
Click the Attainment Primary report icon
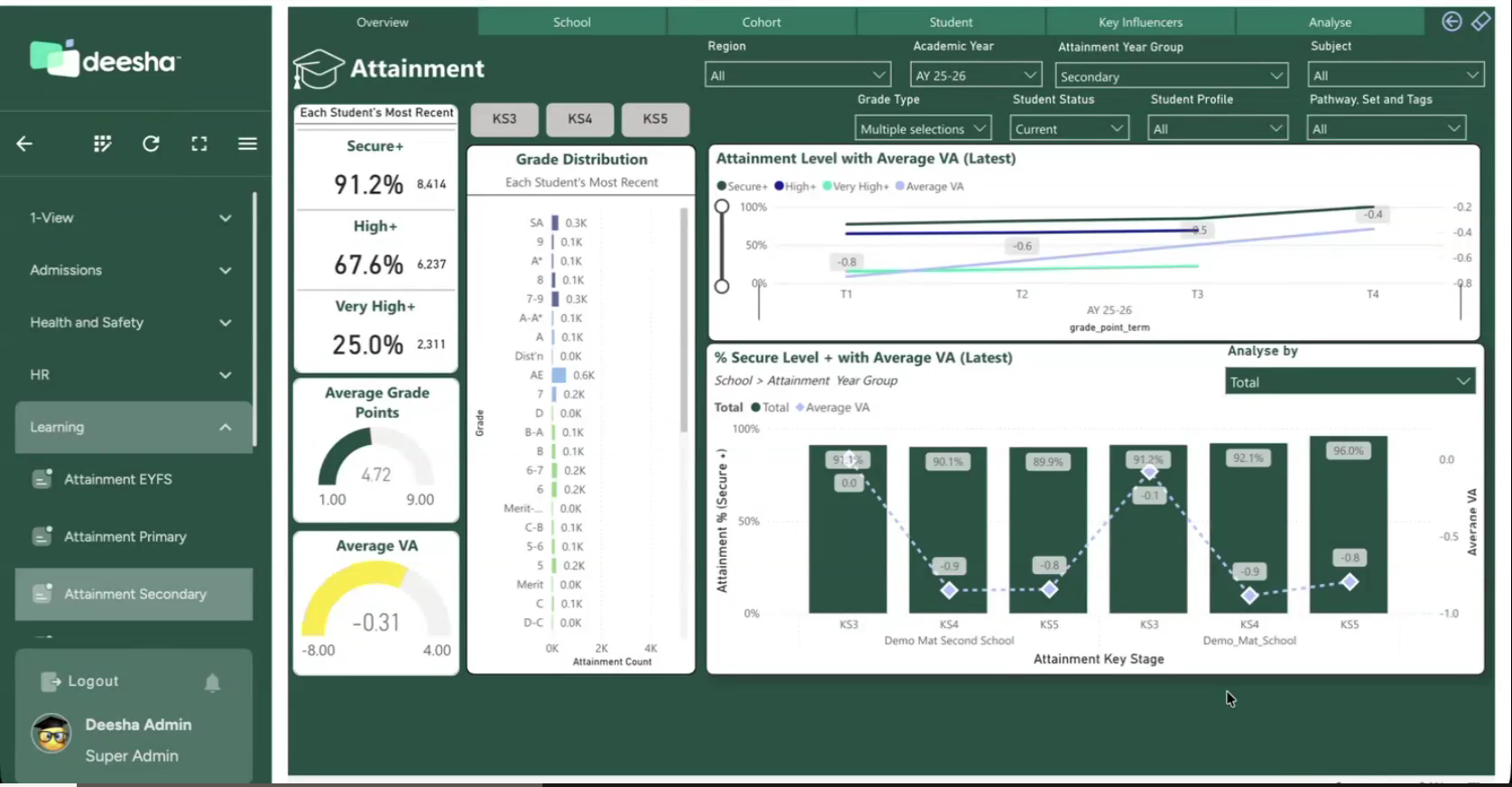42,536
